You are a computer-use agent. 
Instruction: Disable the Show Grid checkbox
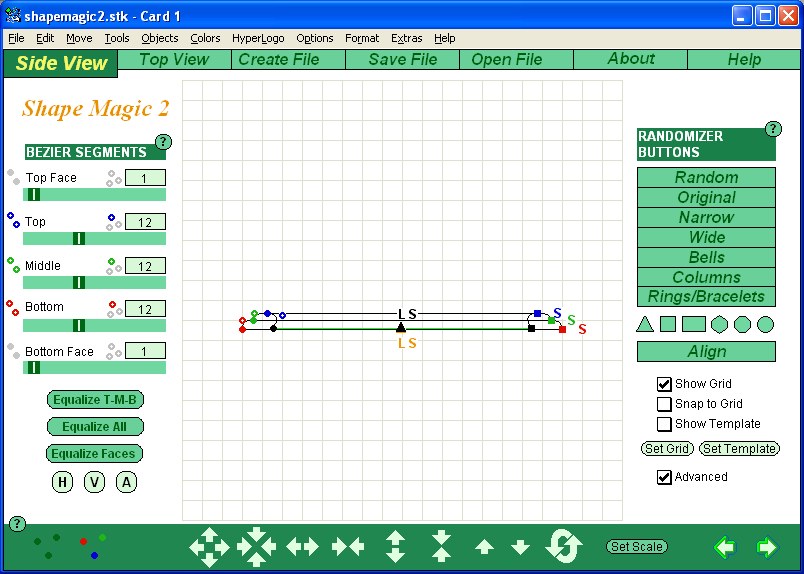(664, 384)
